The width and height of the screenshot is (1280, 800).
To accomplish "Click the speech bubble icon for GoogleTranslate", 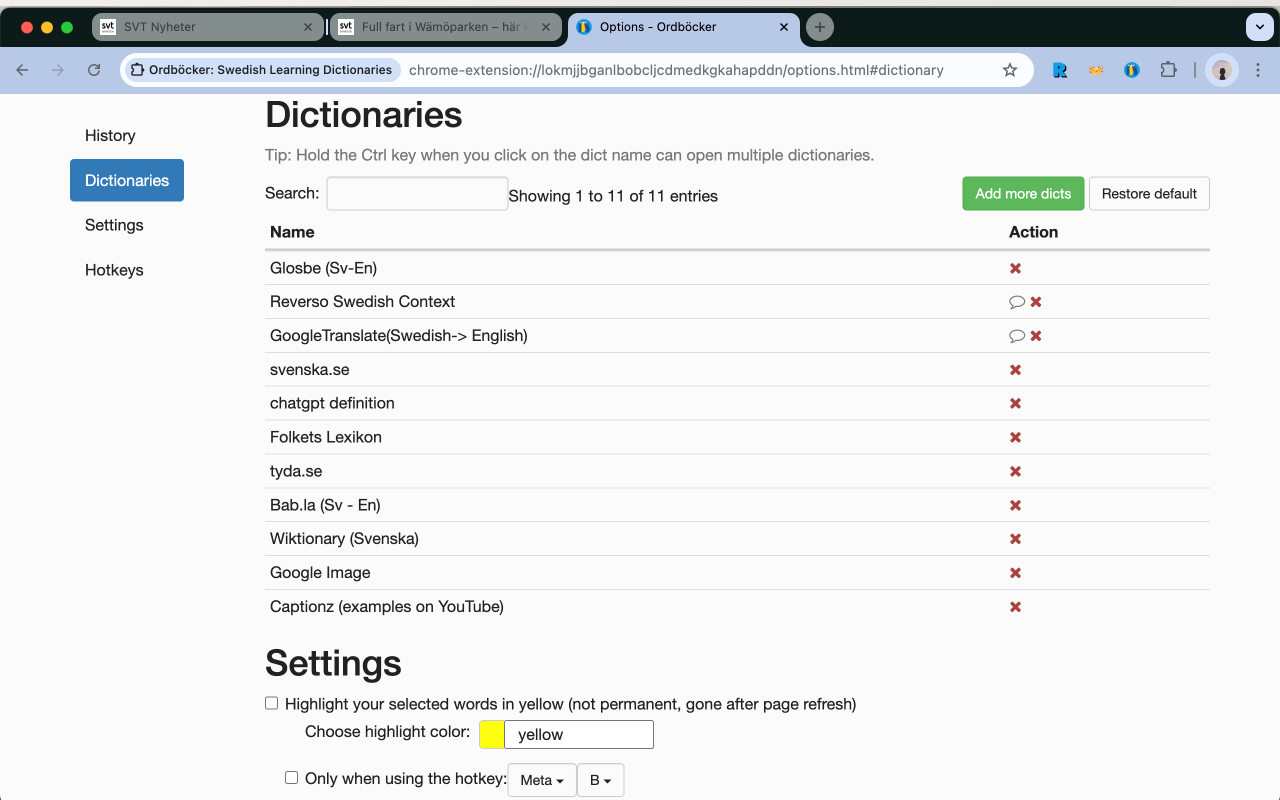I will click(1017, 336).
